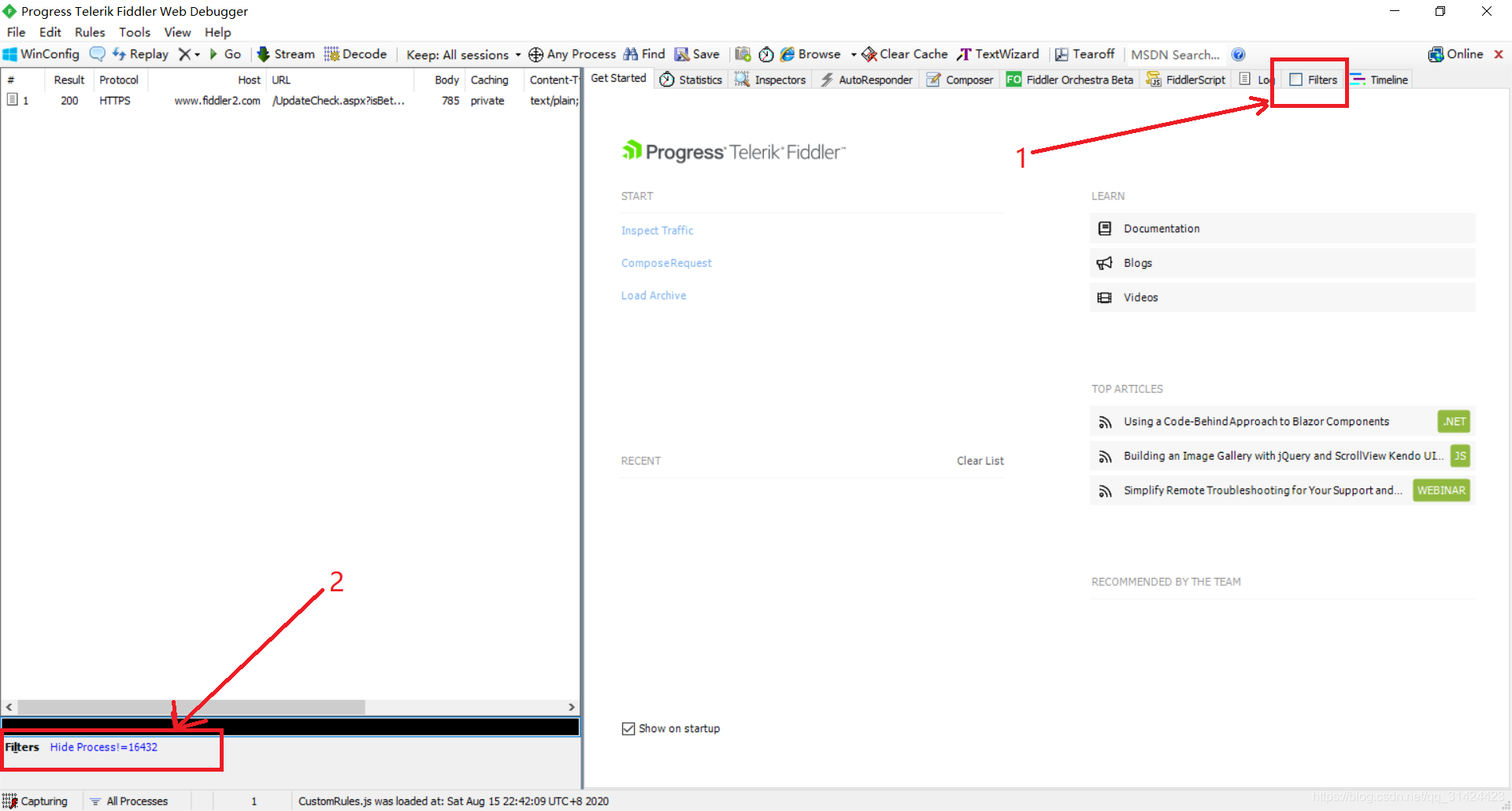Open the blue help question icon
The height and width of the screenshot is (811, 1512).
point(1239,54)
